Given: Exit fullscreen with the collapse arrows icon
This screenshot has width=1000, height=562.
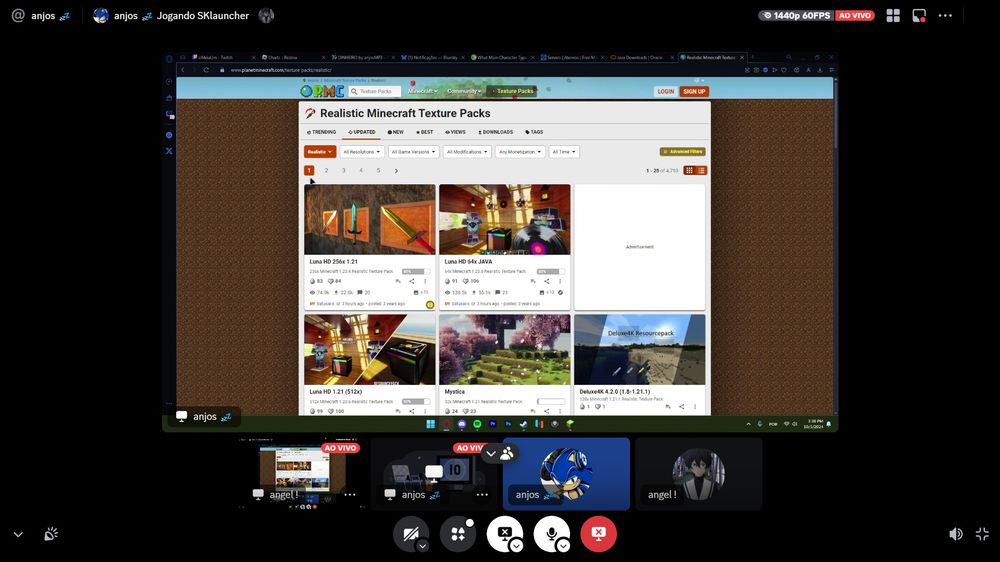Looking at the screenshot, I should click(982, 534).
